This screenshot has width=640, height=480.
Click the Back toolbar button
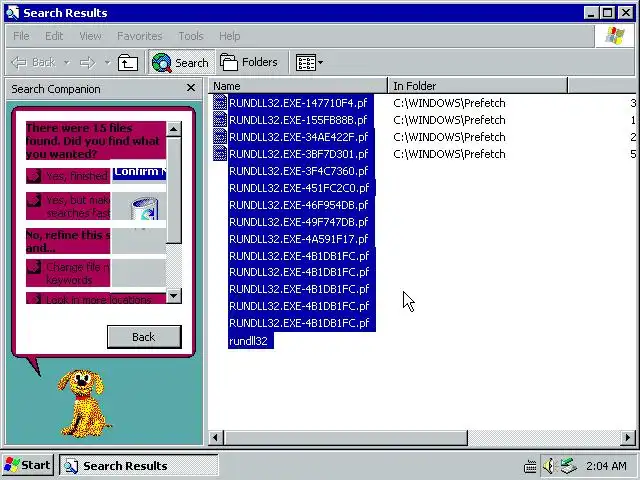(x=33, y=62)
